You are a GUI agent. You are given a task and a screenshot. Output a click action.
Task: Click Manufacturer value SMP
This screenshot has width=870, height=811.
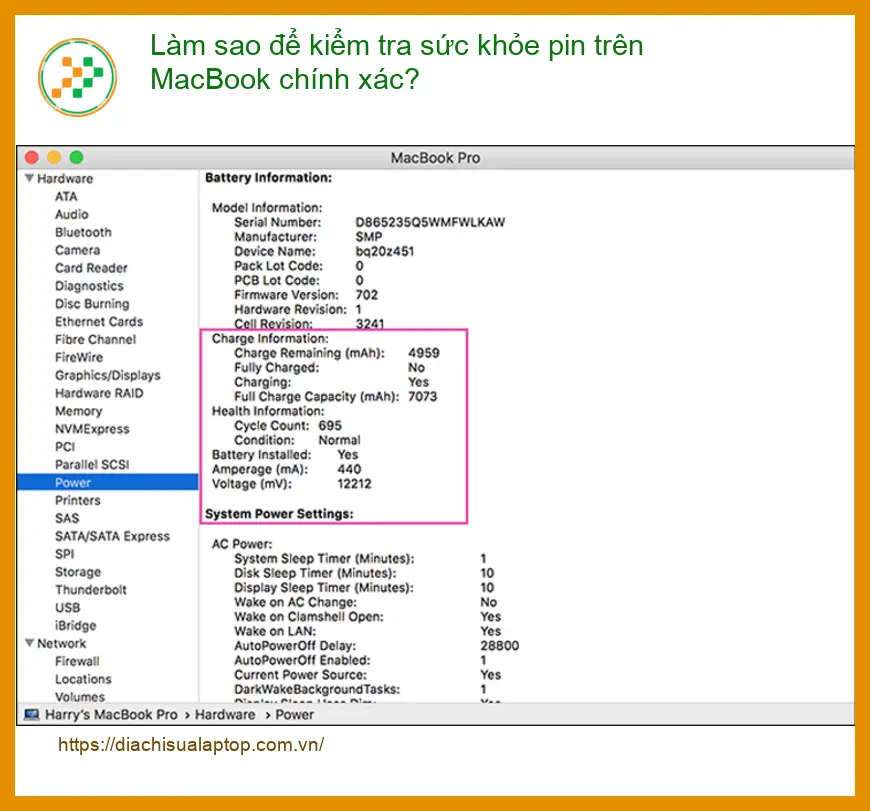(368, 237)
